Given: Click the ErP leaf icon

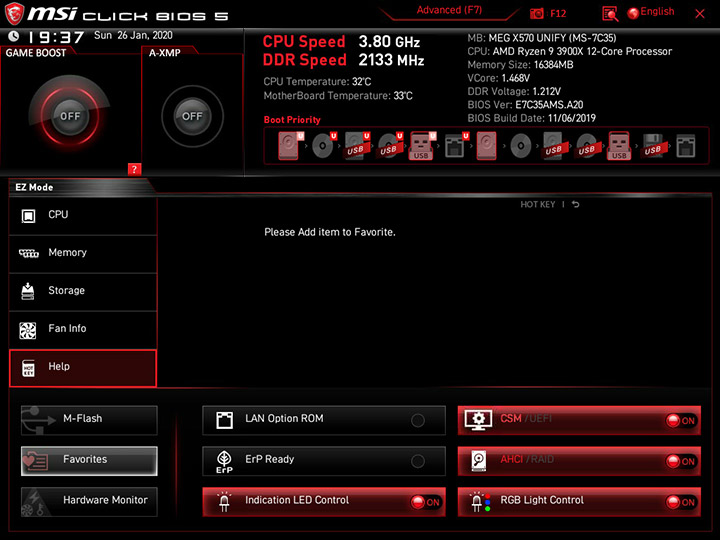Looking at the screenshot, I should (x=224, y=461).
